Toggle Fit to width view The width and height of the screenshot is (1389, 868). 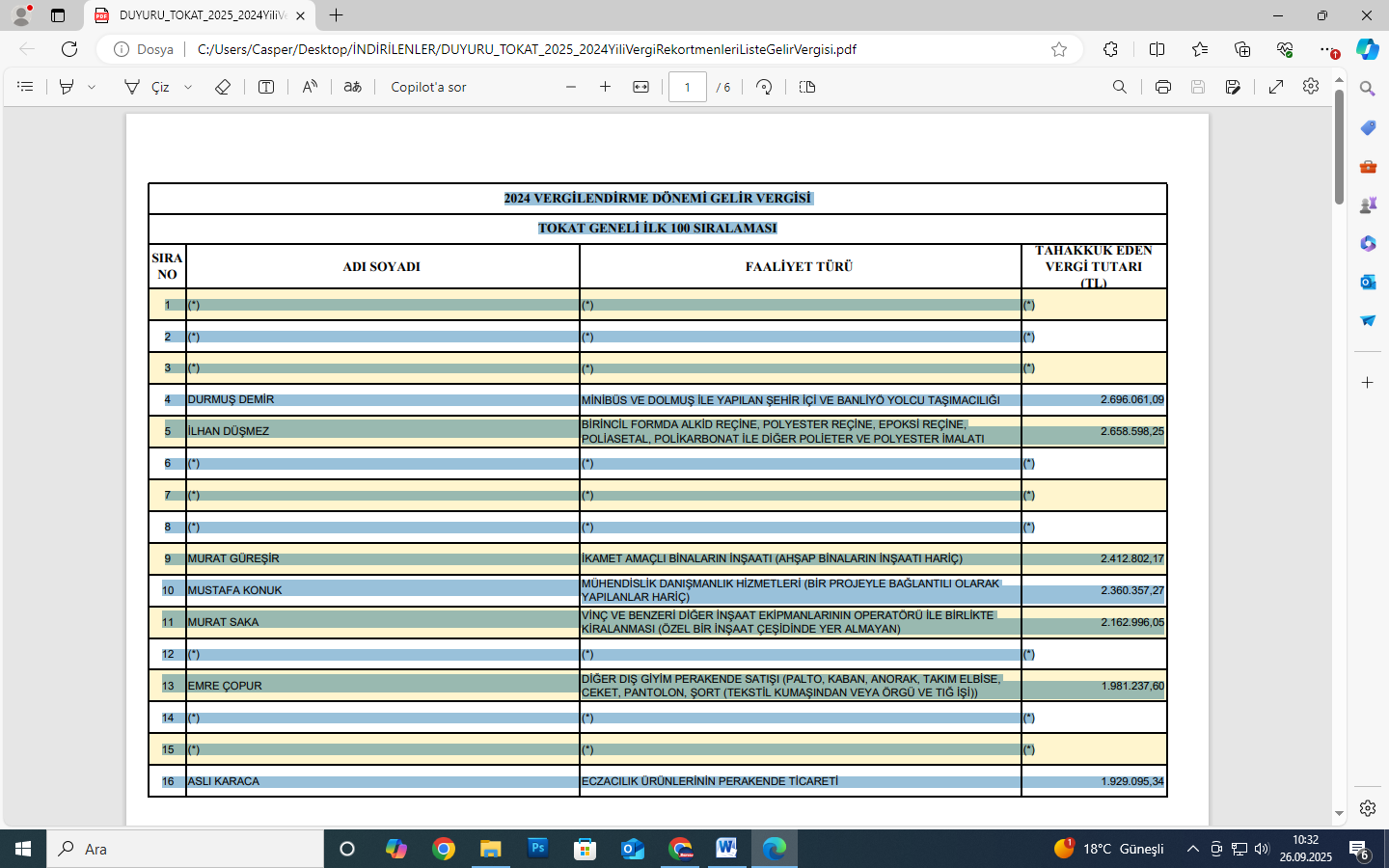click(640, 87)
